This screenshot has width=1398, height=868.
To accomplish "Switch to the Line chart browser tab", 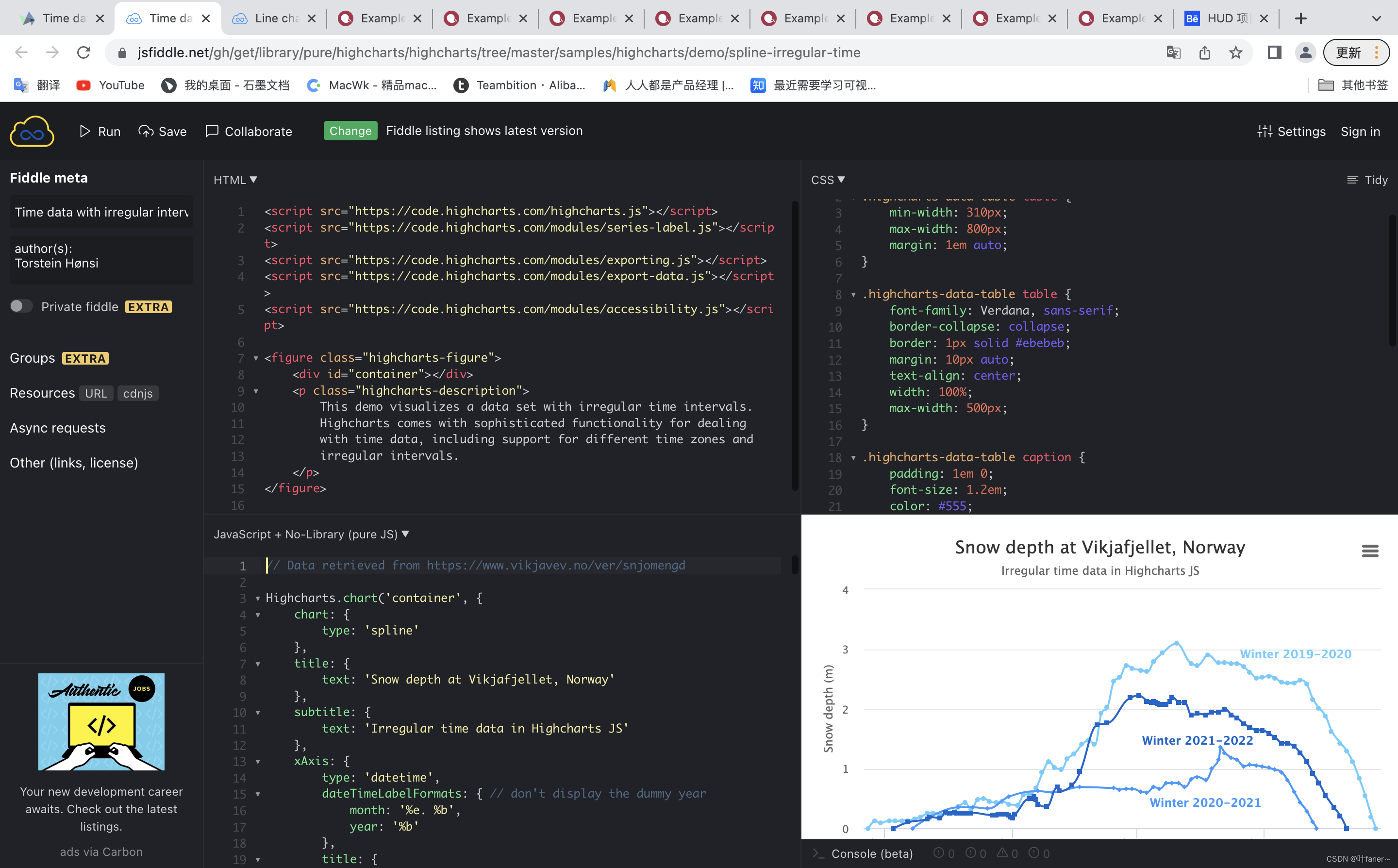I will click(x=274, y=18).
